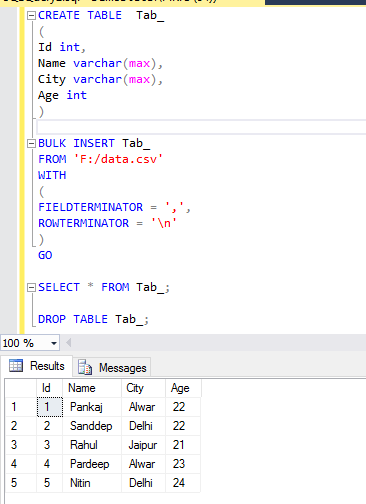The image size is (366, 504).
Task: Place cursor on 'F:/data.csv' string
Action: (x=118, y=159)
